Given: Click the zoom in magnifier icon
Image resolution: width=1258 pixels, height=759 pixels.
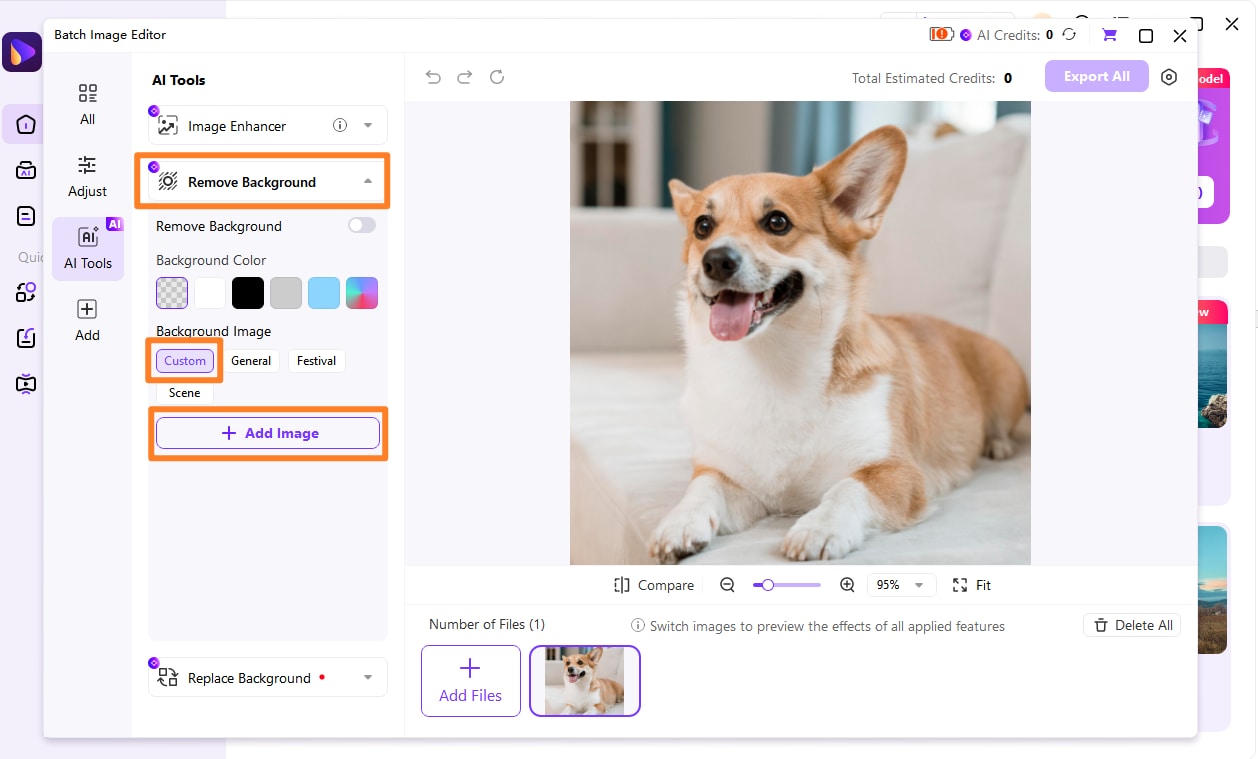Looking at the screenshot, I should [x=847, y=585].
